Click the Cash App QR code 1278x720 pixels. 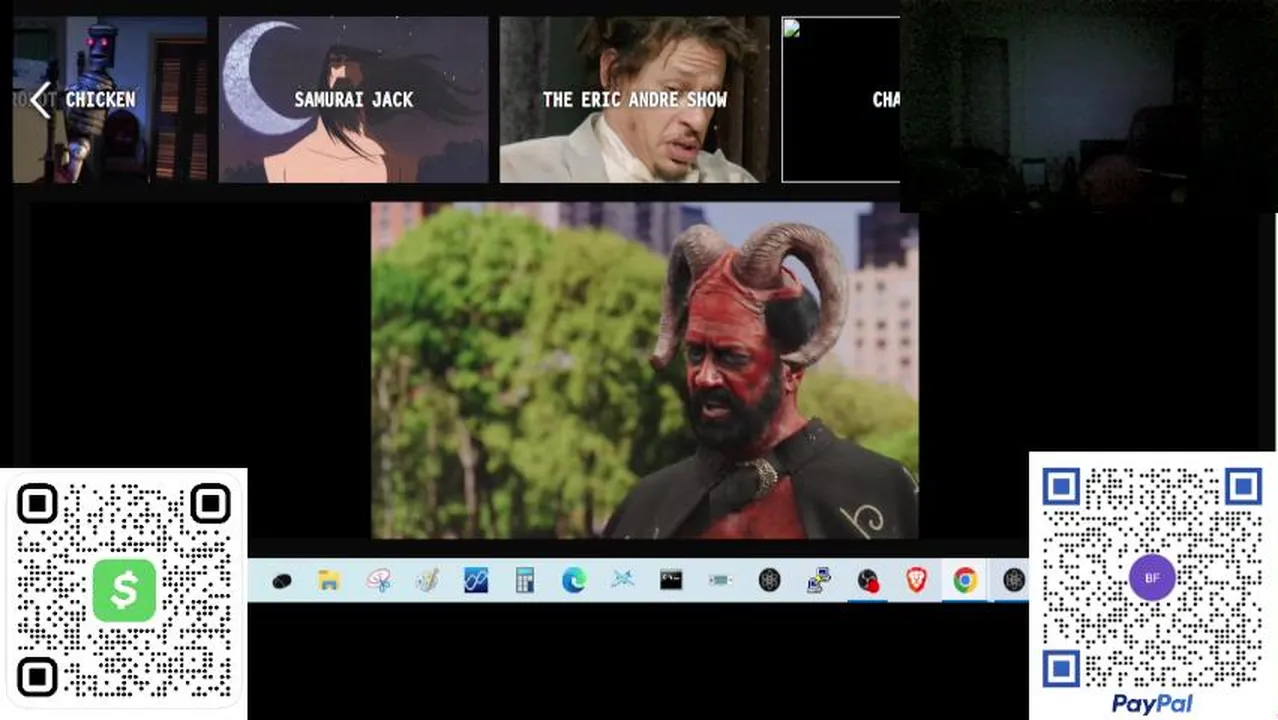pos(124,592)
